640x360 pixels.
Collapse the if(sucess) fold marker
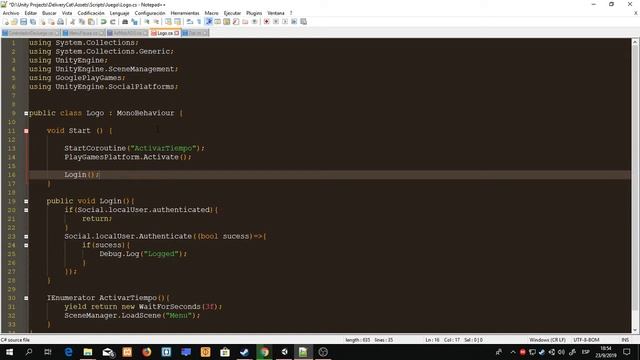pyautogui.click(x=26, y=245)
